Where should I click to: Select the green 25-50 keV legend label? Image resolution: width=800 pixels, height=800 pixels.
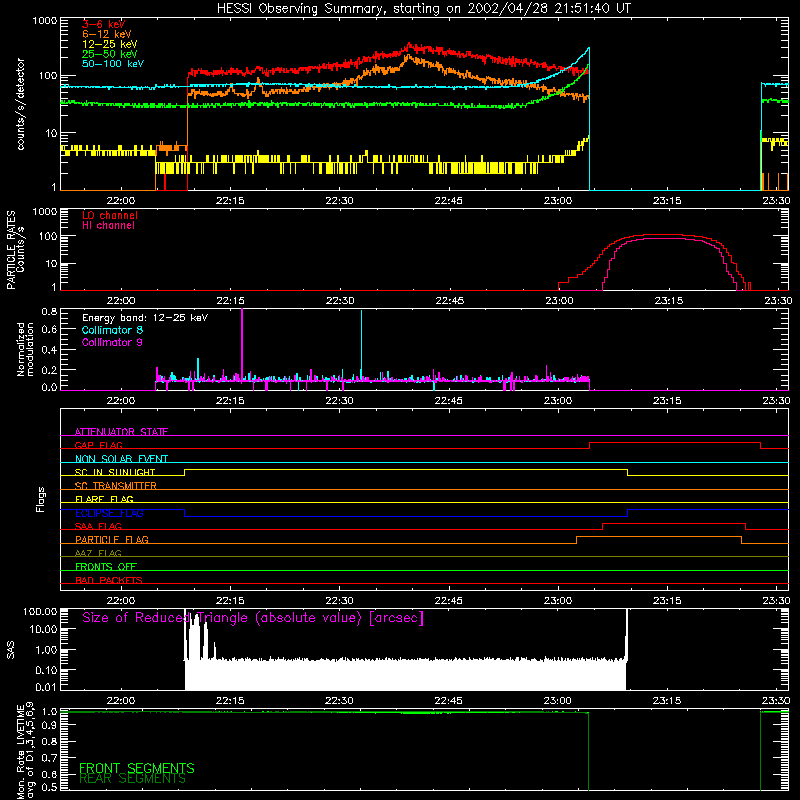point(109,54)
